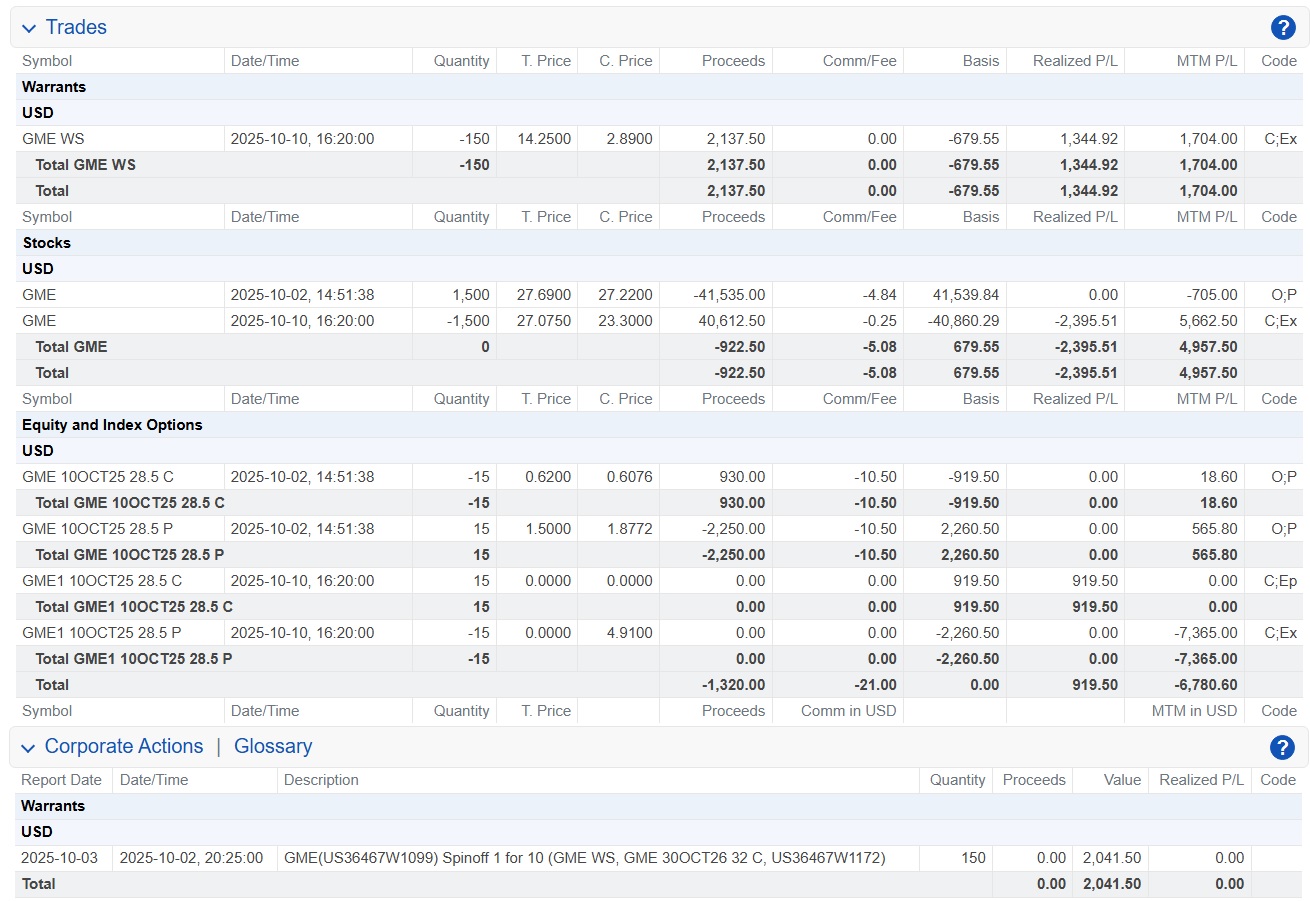Collapse the Corporate Actions section chevron
This screenshot has width=1310, height=901.
tap(29, 747)
